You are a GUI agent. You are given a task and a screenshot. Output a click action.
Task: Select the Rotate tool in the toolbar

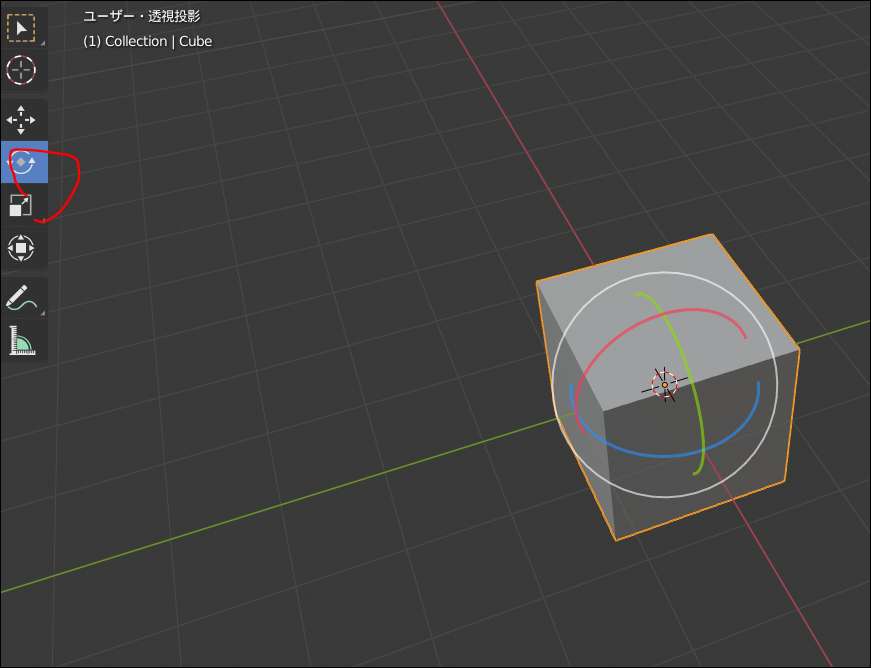pos(22,162)
